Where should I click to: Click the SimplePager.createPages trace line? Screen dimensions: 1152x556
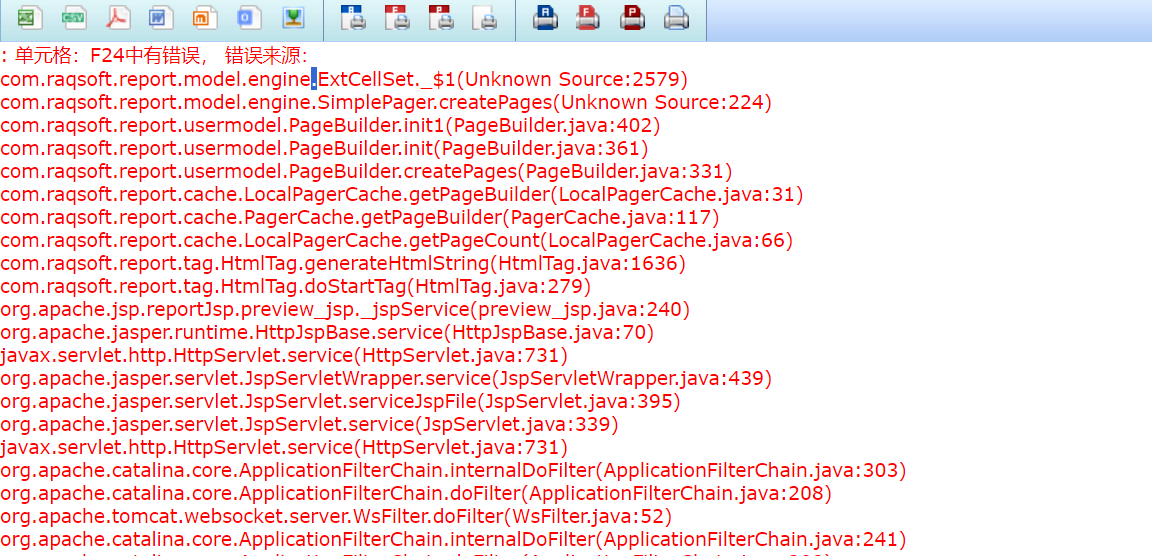pos(385,102)
